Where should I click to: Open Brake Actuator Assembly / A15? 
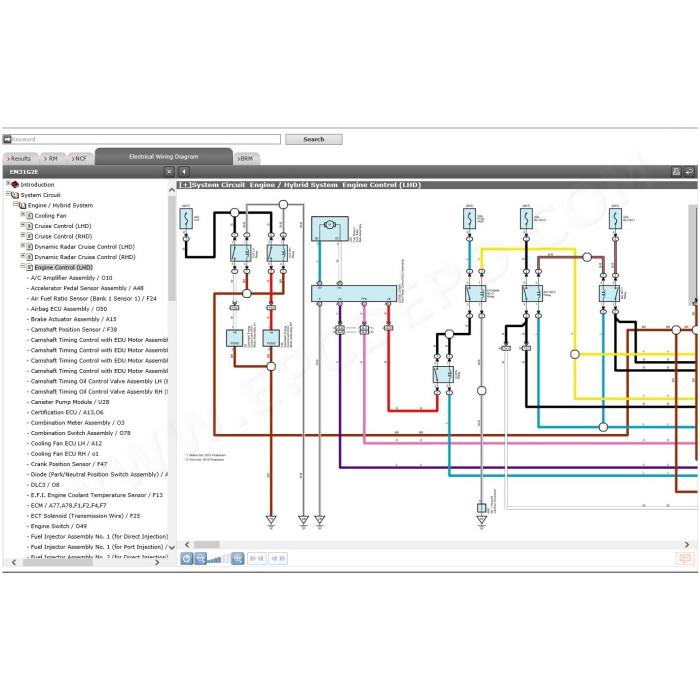click(x=73, y=319)
